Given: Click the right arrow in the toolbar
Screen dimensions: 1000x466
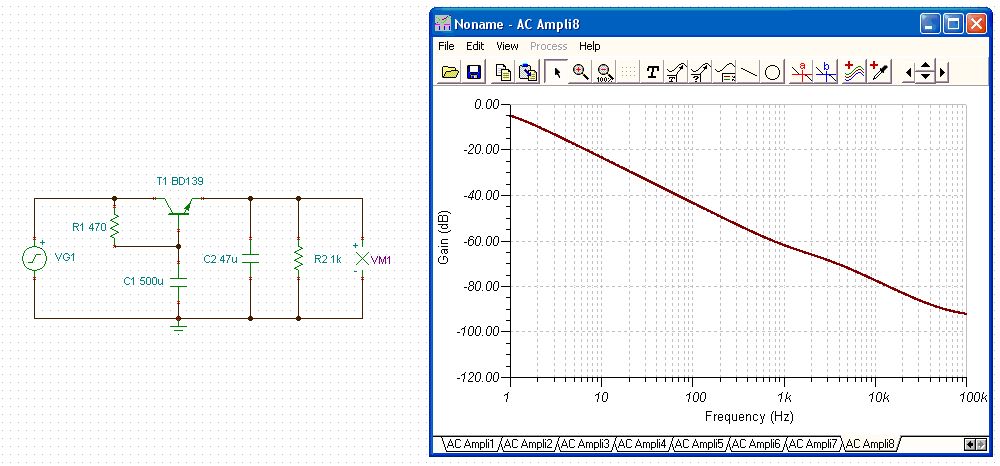Looking at the screenshot, I should click(x=941, y=73).
